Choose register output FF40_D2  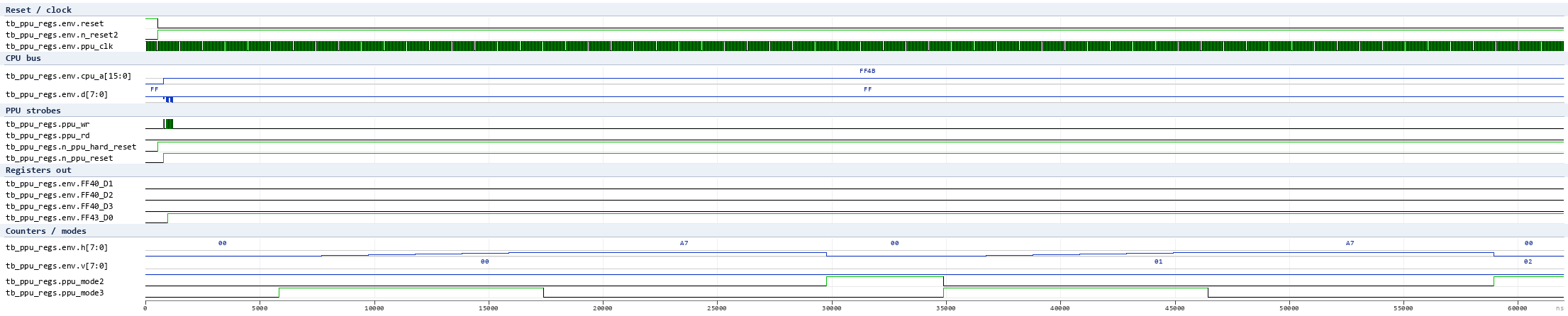(x=60, y=195)
